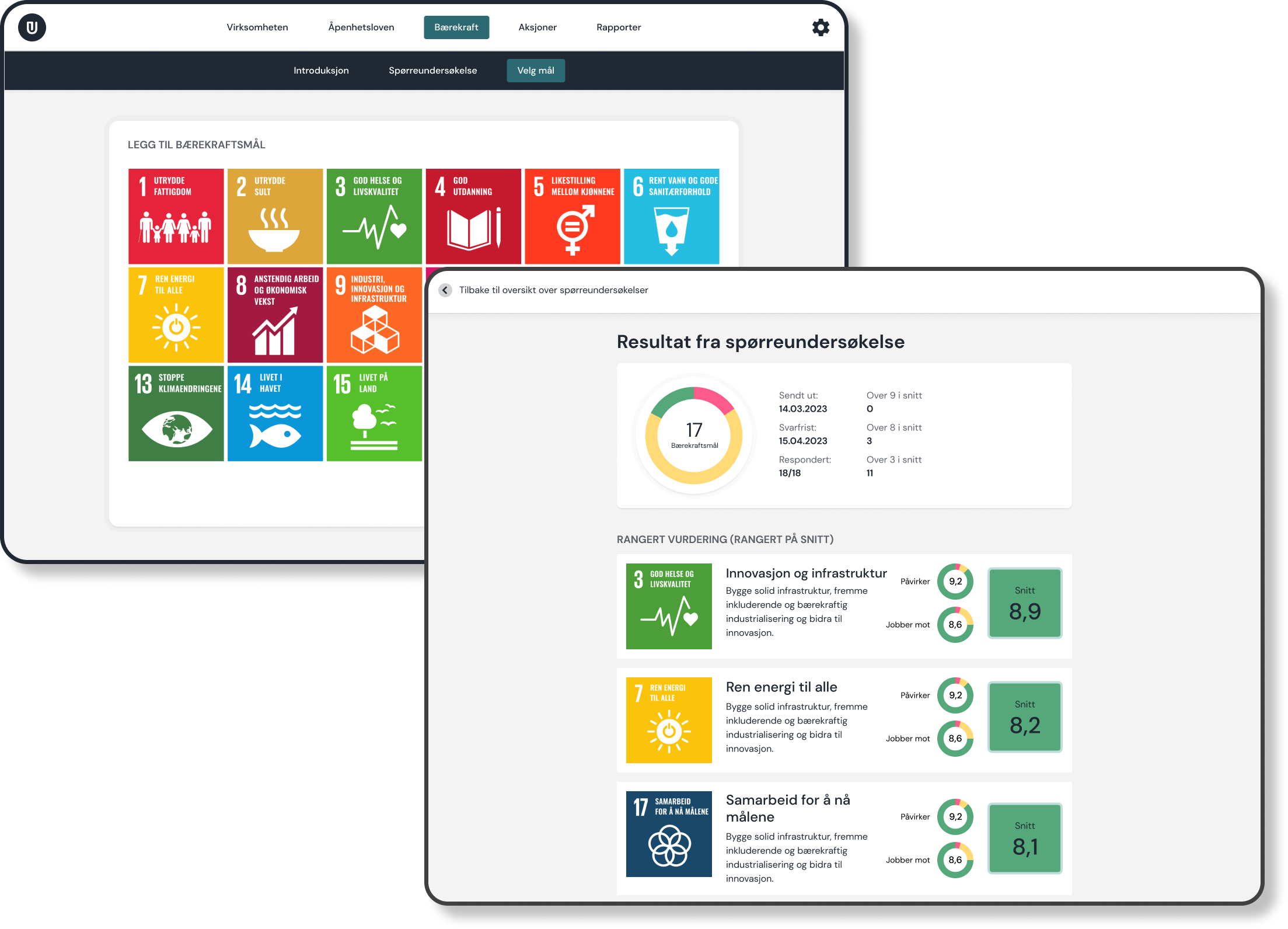Click the Snitt 8,1 score box

pos(1025,838)
